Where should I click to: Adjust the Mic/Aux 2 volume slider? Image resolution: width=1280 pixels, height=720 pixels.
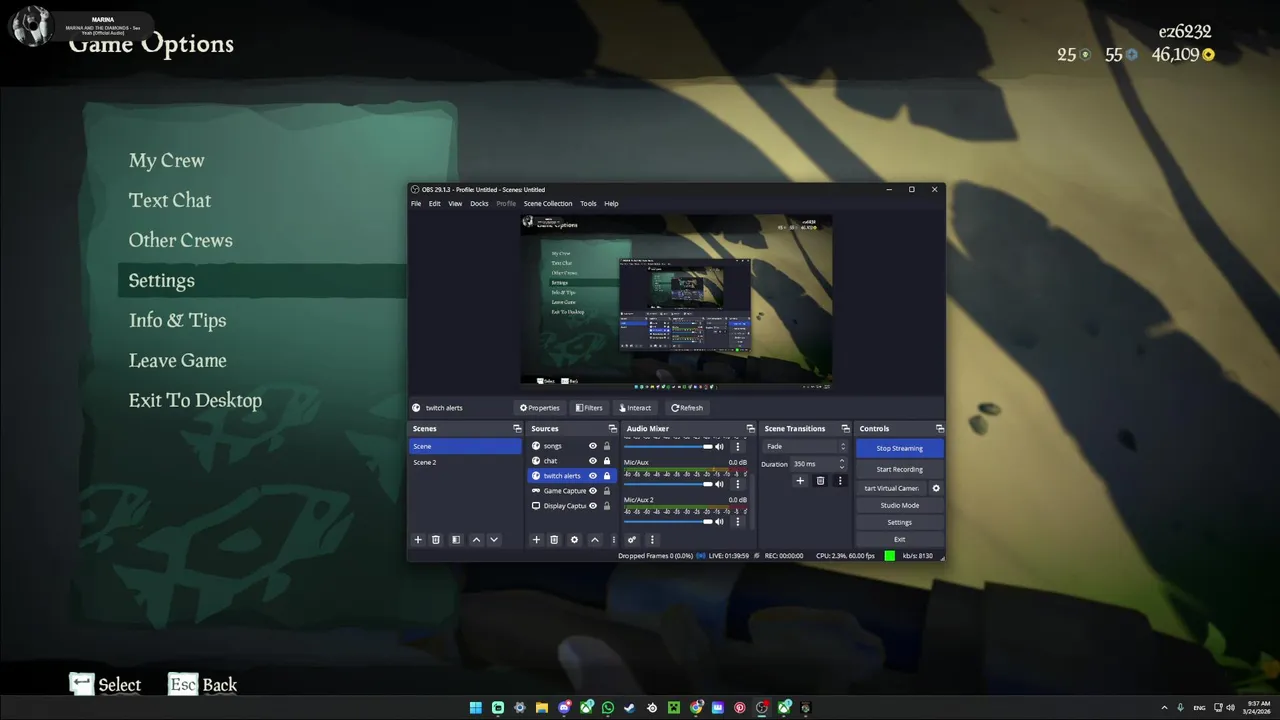[x=667, y=521]
